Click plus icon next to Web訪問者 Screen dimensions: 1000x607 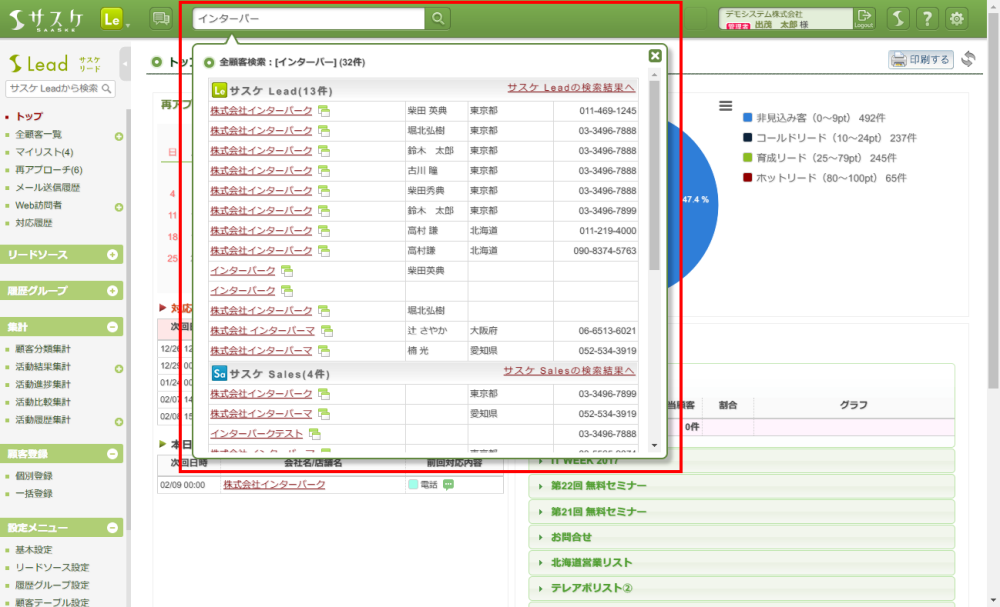pos(119,207)
